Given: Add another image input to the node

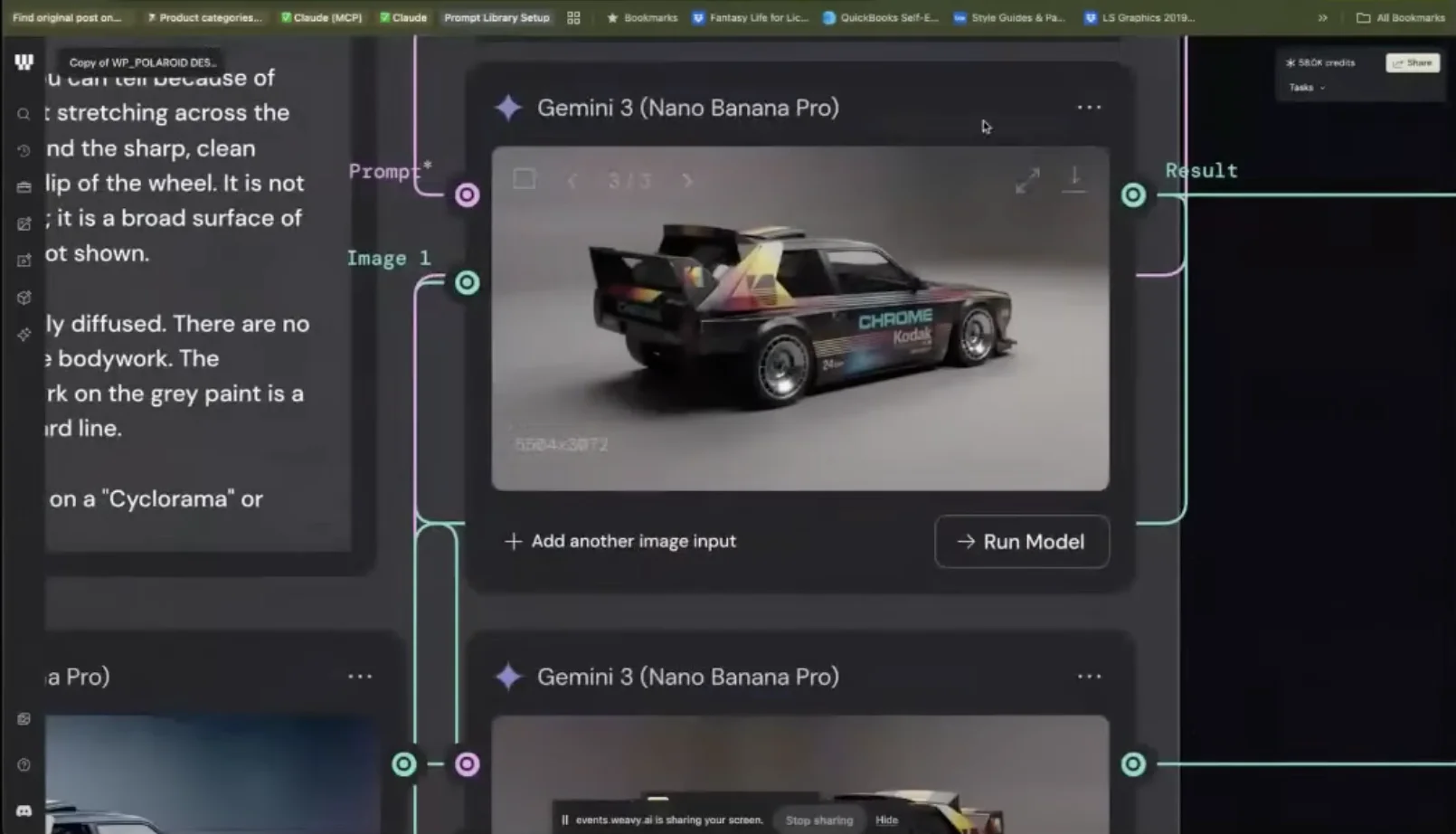Looking at the screenshot, I should coord(620,541).
